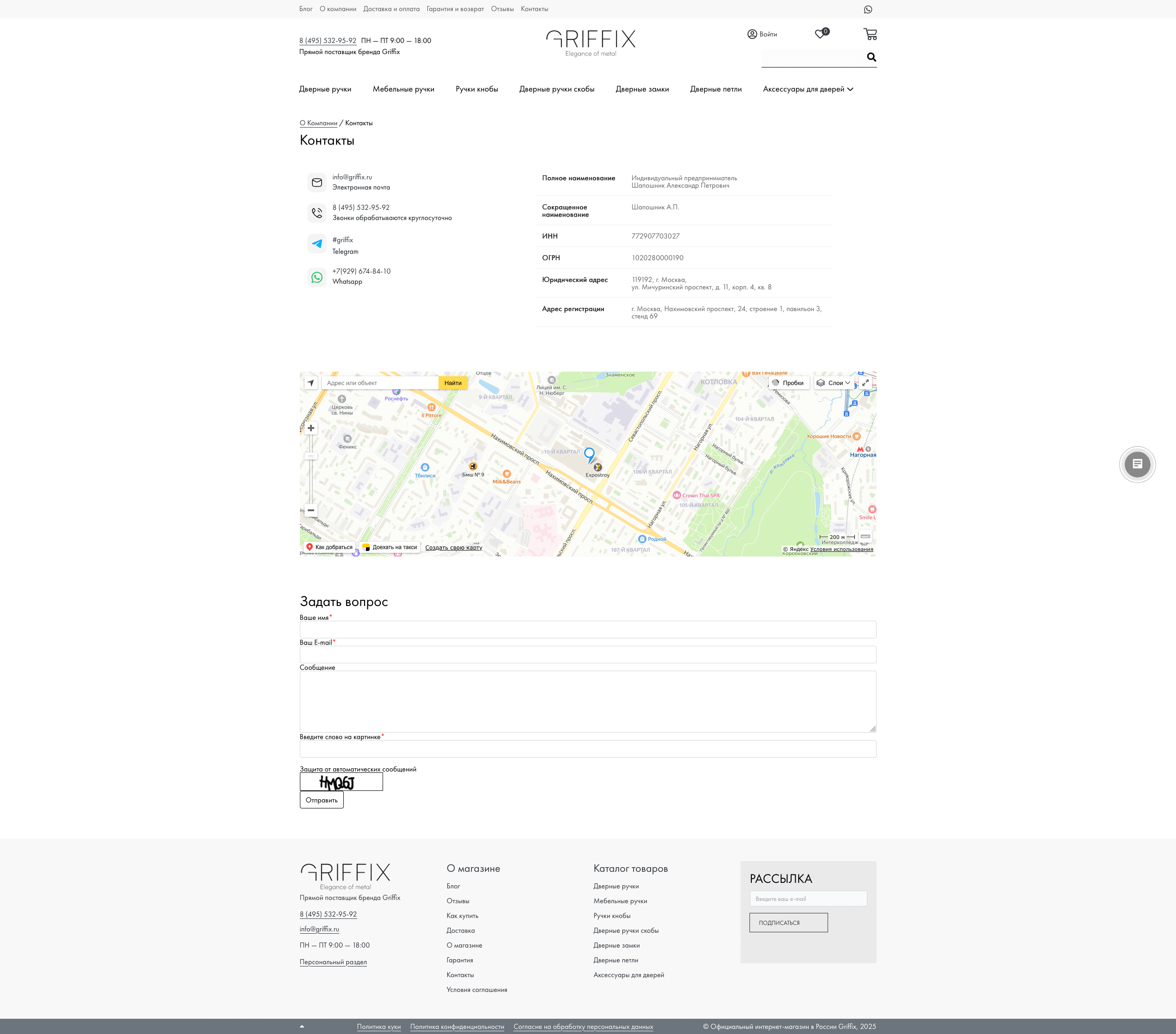
Task: Focus the Сообщение text area
Action: click(x=588, y=701)
